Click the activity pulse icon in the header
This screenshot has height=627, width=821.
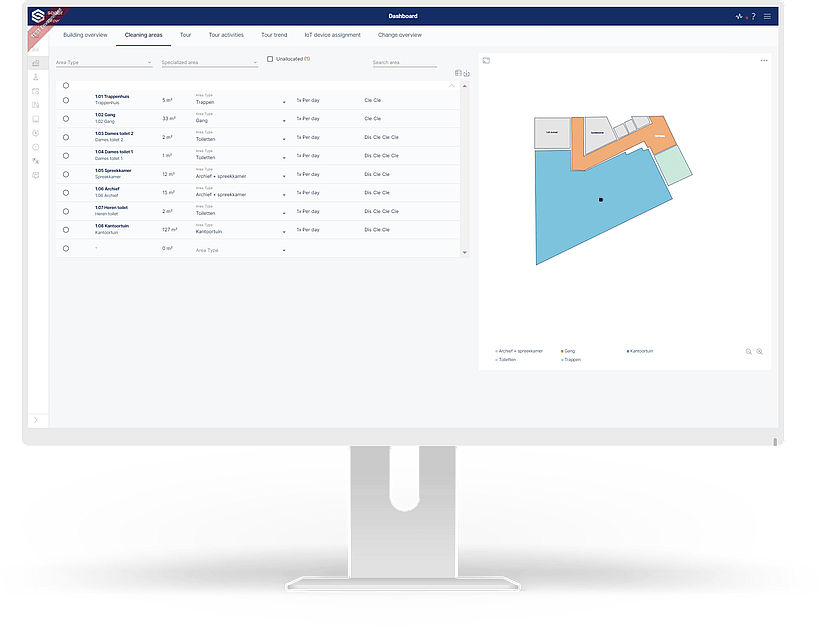pos(738,17)
